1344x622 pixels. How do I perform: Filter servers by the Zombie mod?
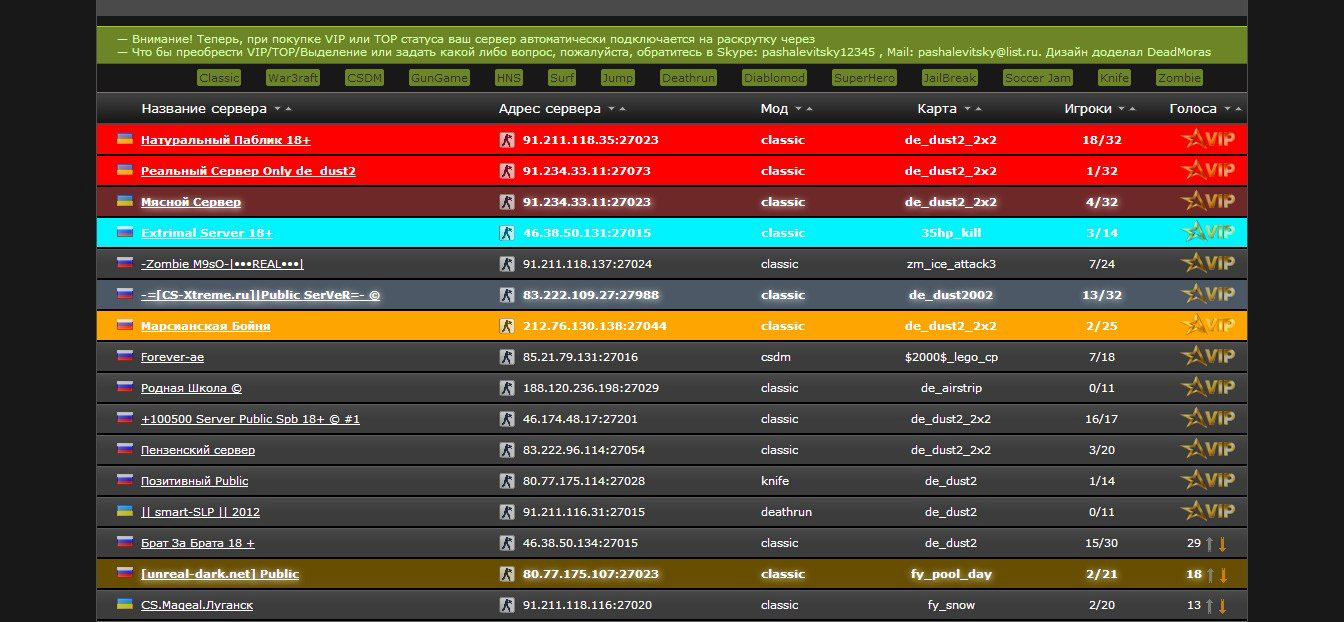tap(1179, 78)
